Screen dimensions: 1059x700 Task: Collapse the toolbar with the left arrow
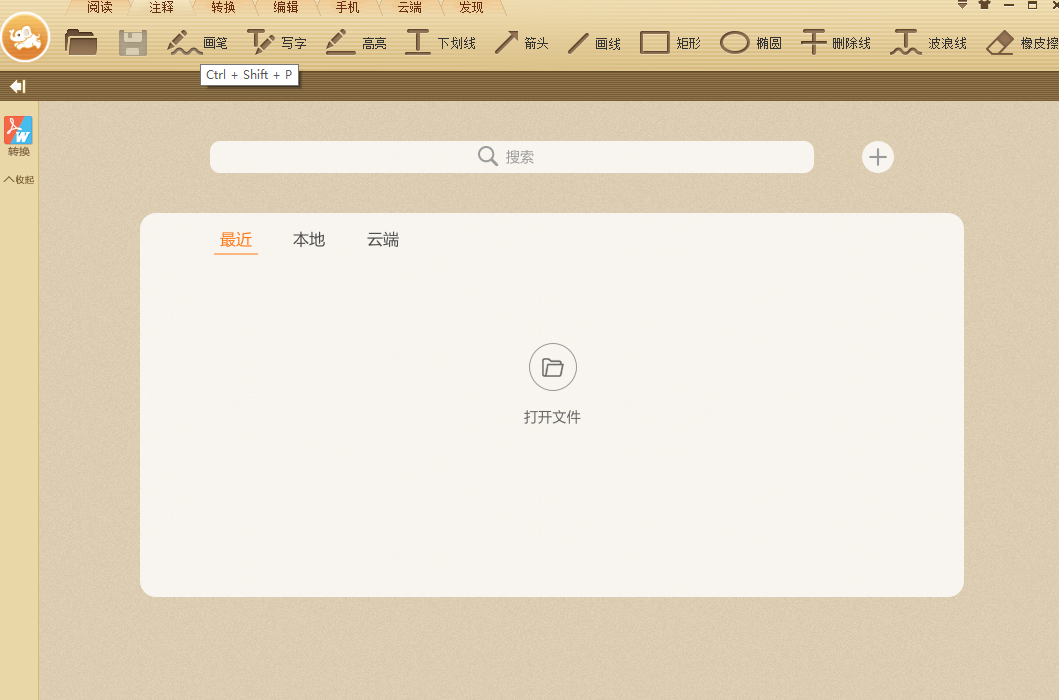tap(16, 86)
